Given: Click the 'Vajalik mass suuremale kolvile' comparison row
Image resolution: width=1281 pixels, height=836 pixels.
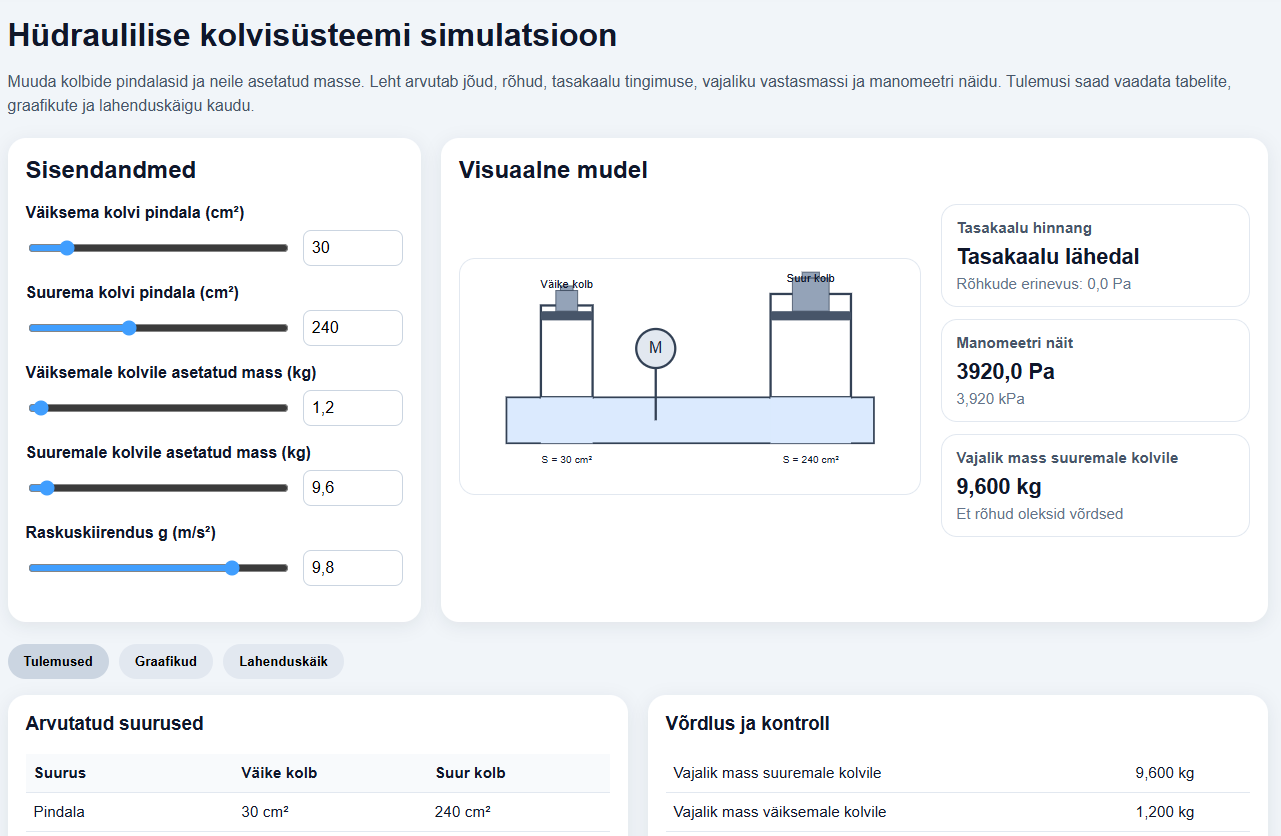Looking at the screenshot, I should coord(958,773).
